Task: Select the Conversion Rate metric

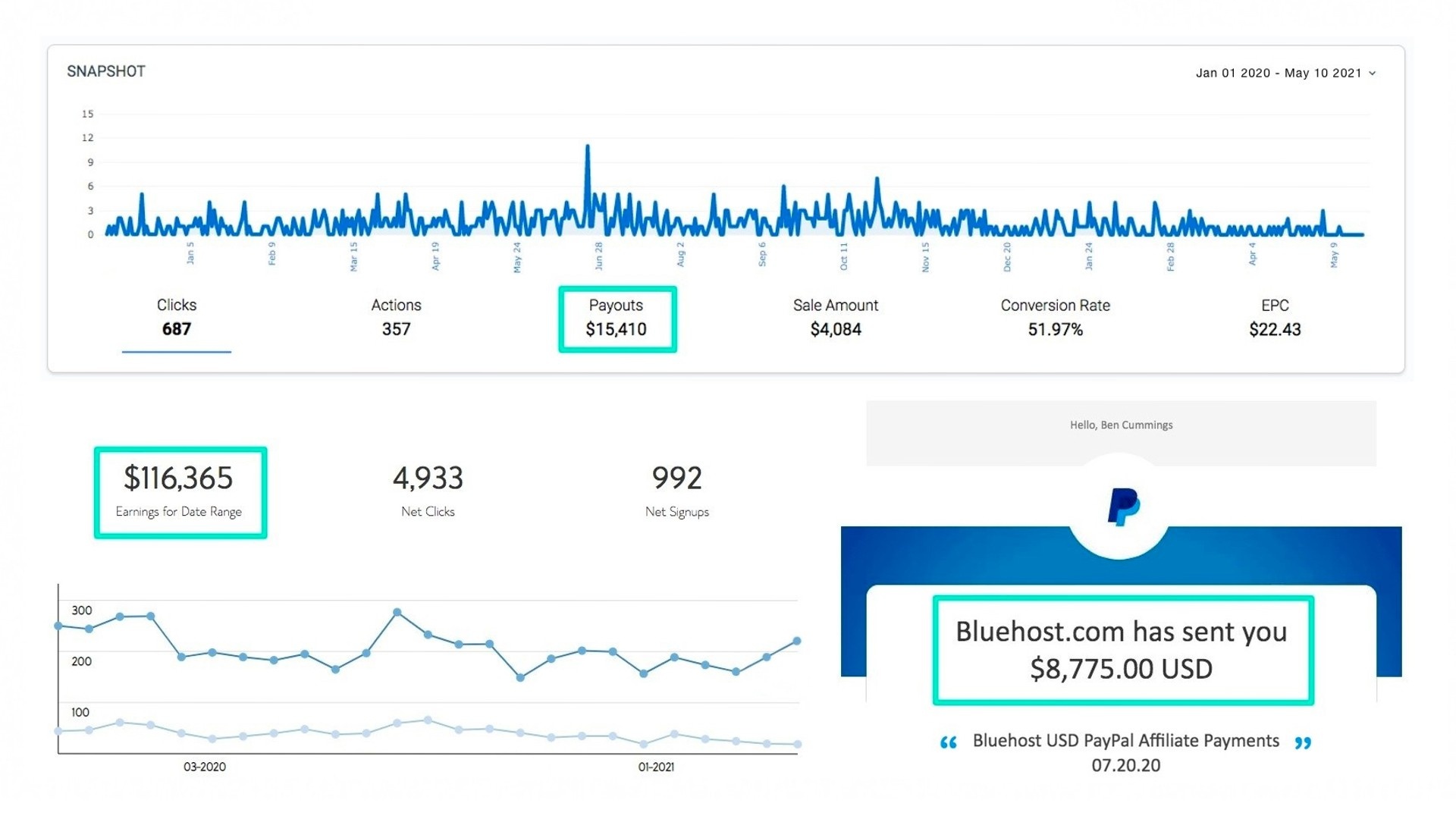Action: [x=1055, y=318]
